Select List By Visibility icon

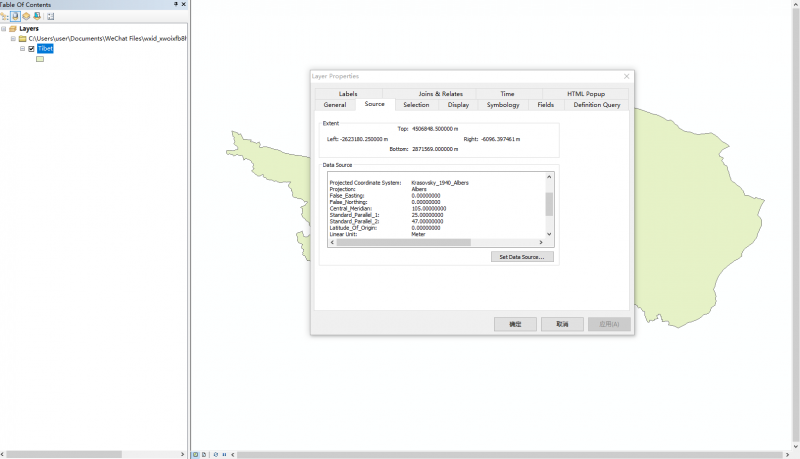pyautogui.click(x=26, y=16)
